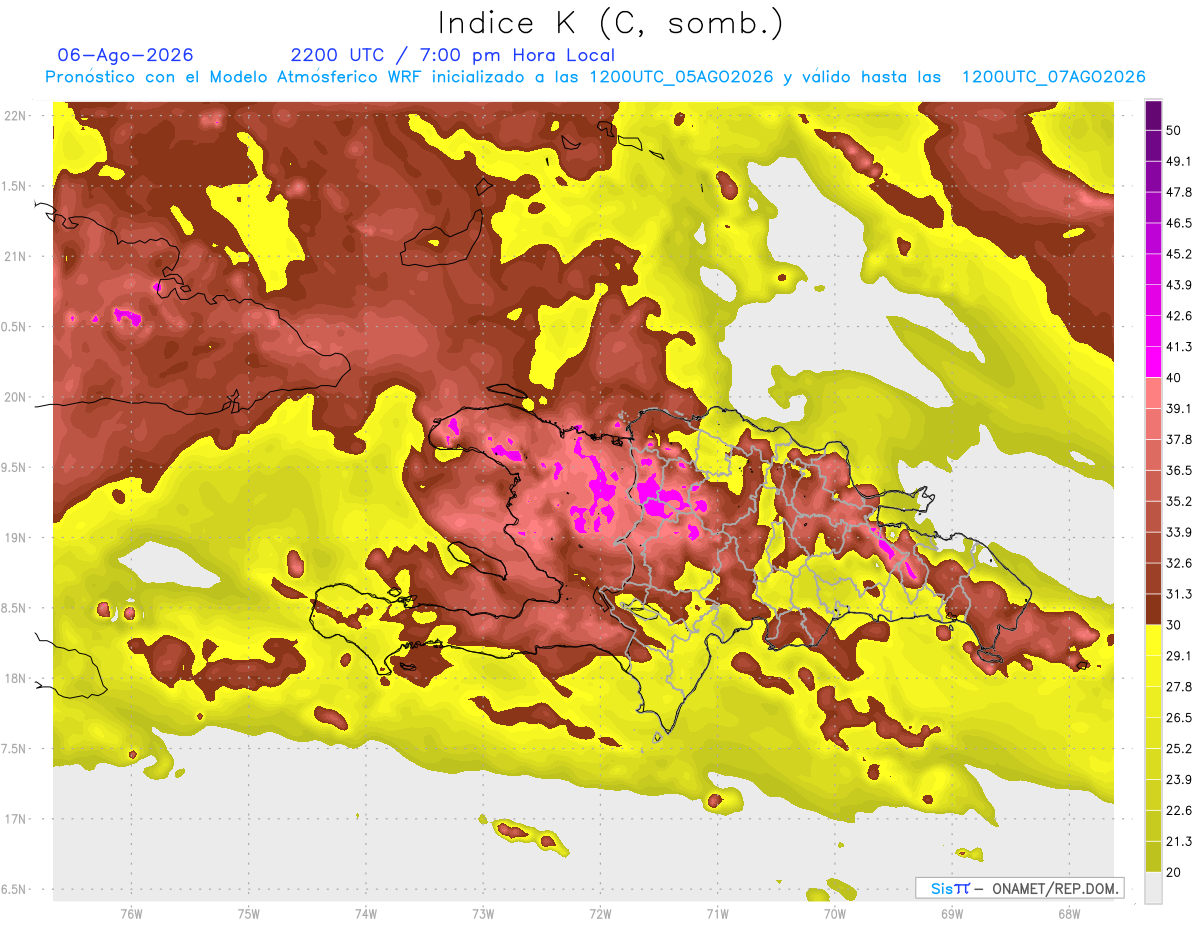This screenshot has width=1200, height=927.
Task: Click the '17N' latitude label
Action: pos(16,819)
